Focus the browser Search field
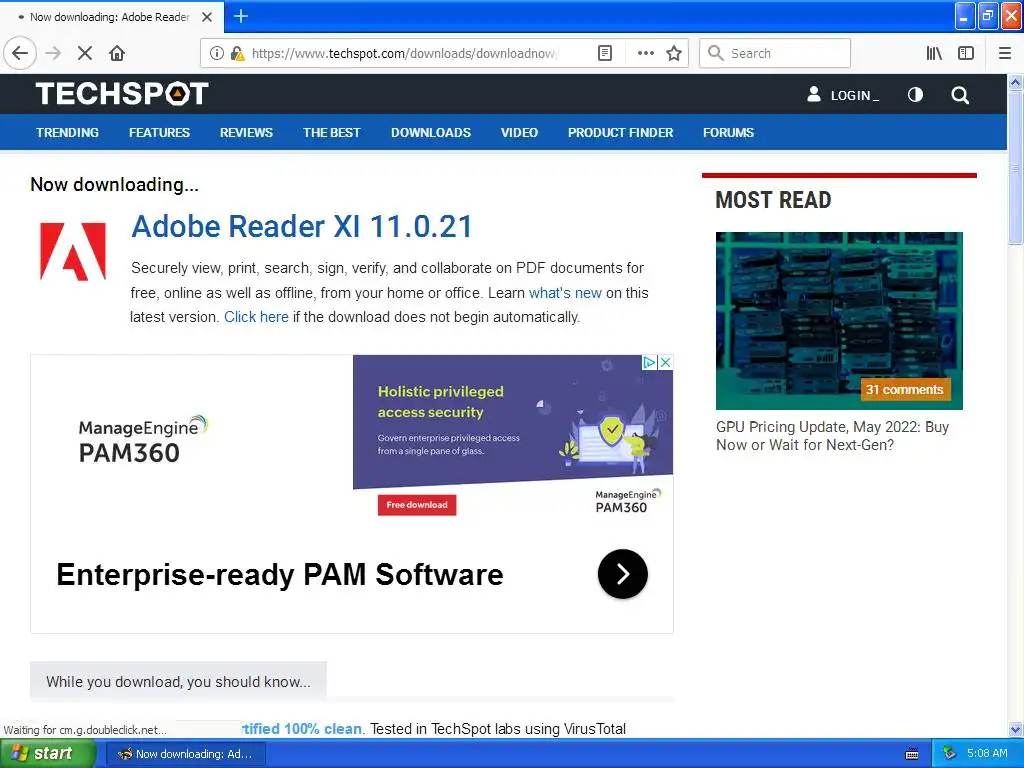The image size is (1024, 768). pyautogui.click(x=775, y=53)
